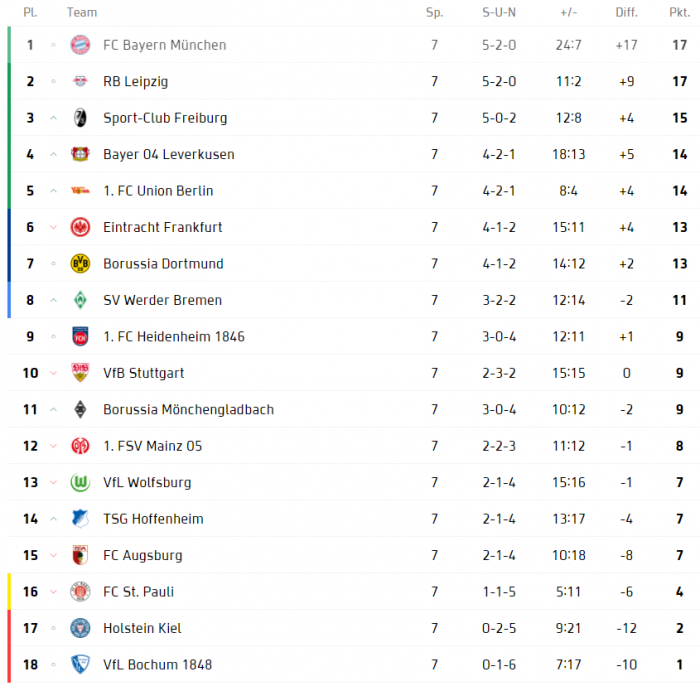Click the SV Werder Bremen diamond logo
Screen dimensions: 700x686
(80, 300)
